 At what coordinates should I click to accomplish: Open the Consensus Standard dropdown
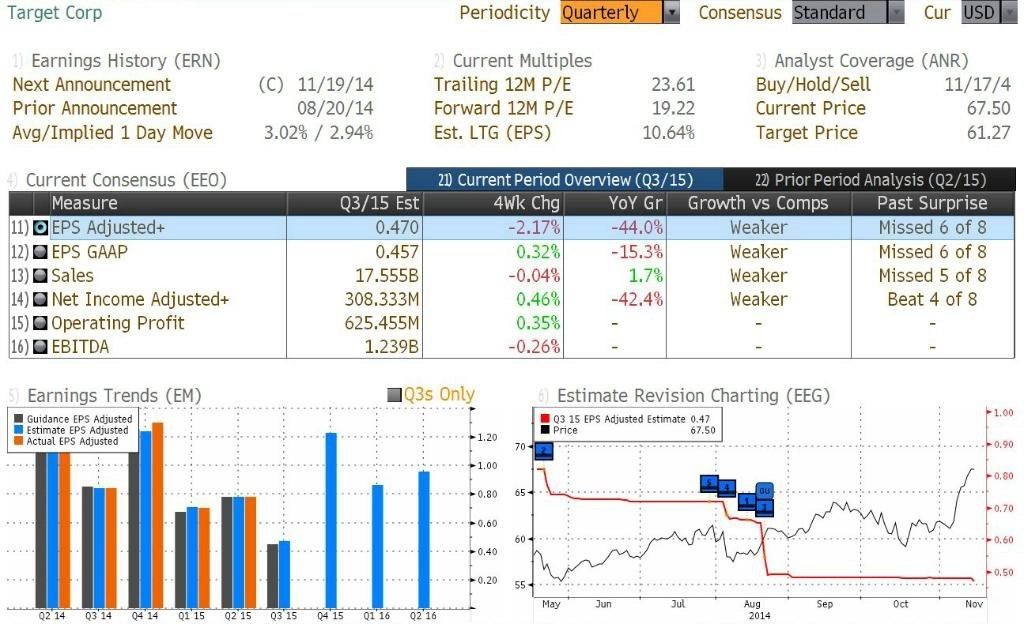[848, 12]
